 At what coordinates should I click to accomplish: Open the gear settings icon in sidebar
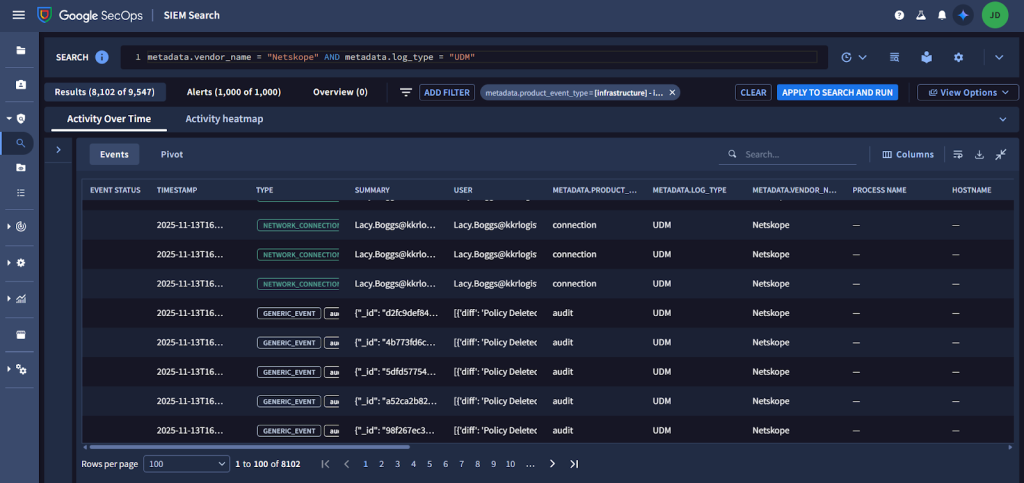point(21,262)
